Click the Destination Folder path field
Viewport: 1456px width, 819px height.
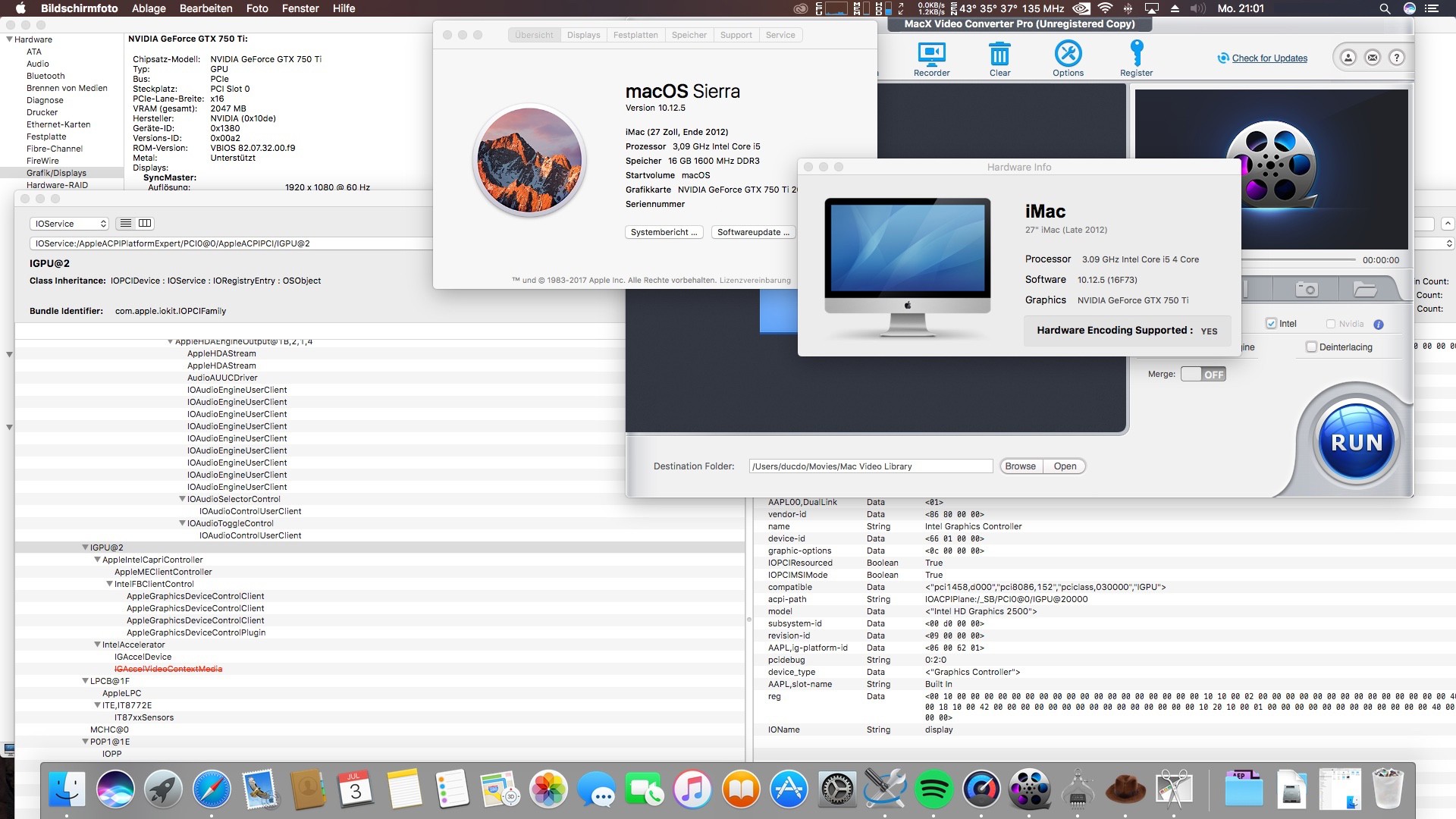[870, 466]
